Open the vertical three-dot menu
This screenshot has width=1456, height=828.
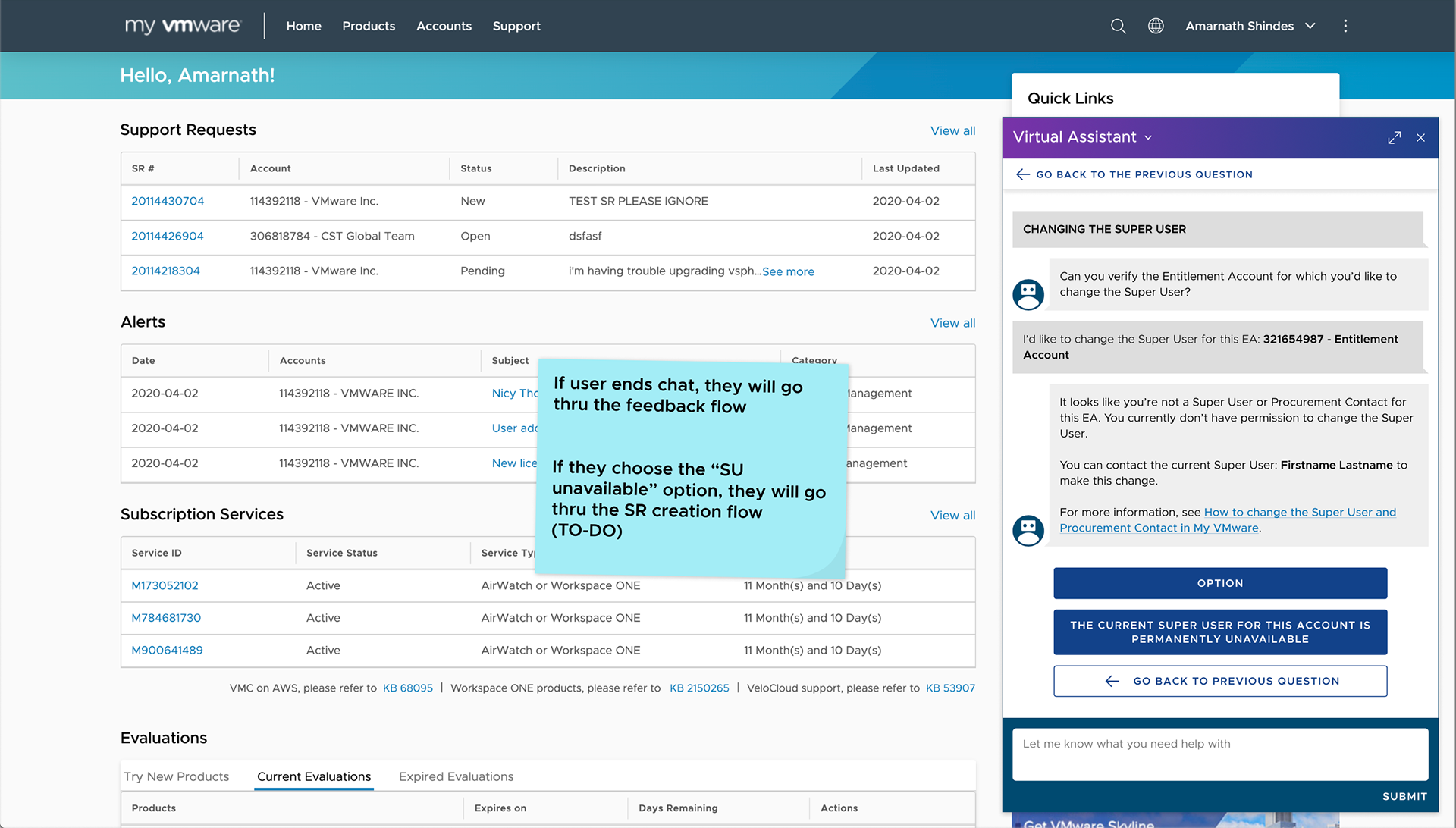click(1345, 26)
